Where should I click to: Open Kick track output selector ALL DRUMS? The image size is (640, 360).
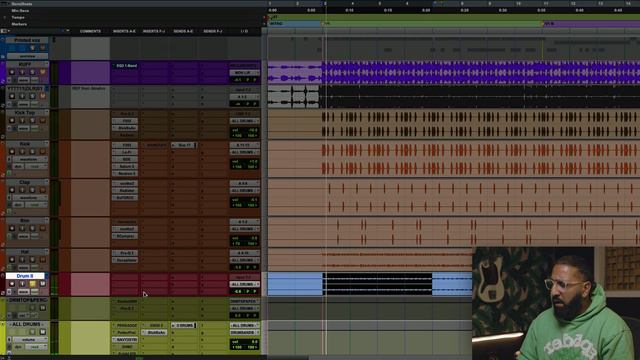[244, 152]
